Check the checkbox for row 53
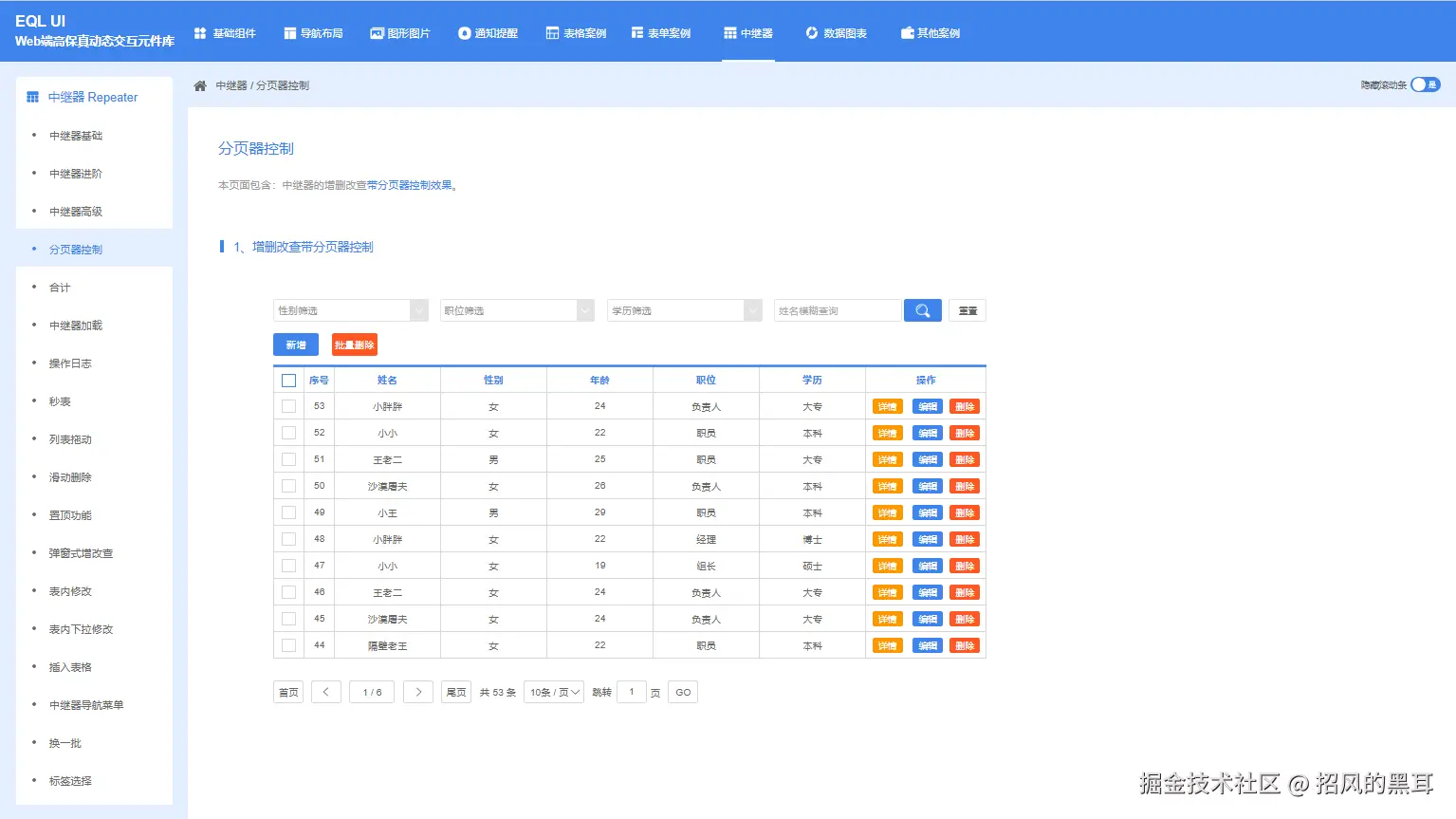 click(289, 406)
